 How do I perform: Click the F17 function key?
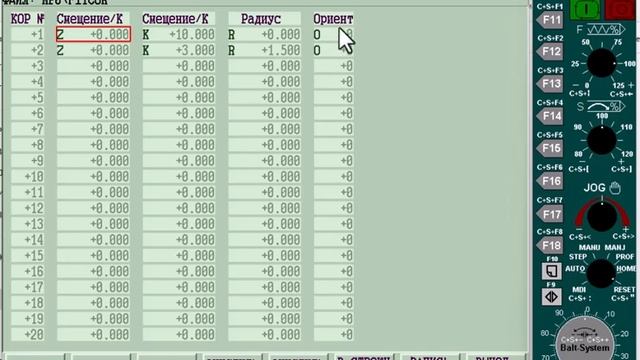(x=550, y=214)
